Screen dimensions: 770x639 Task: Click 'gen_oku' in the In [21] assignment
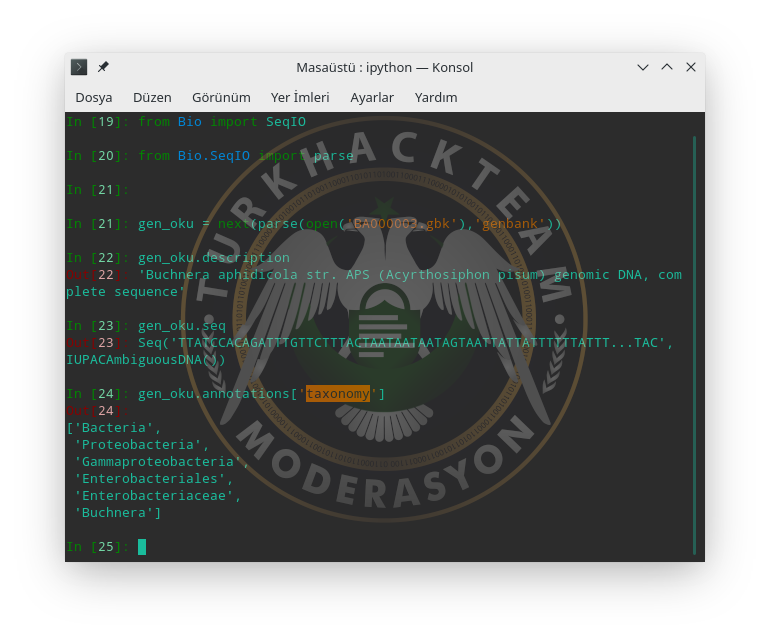pyautogui.click(x=166, y=224)
